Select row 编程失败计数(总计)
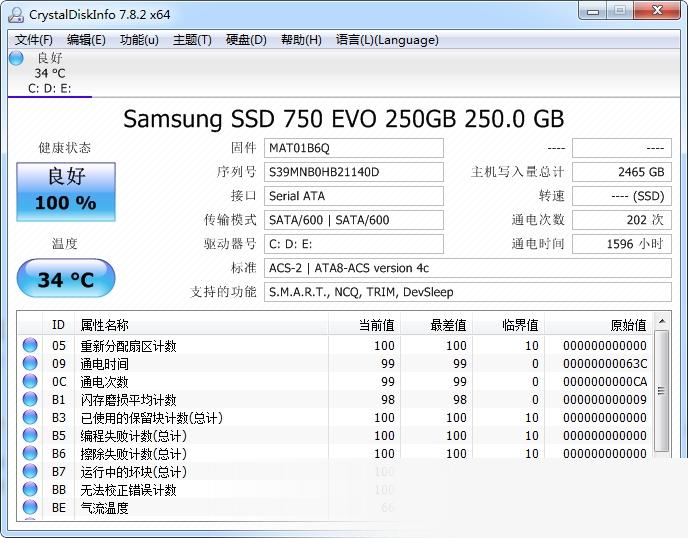This screenshot has height=538, width=688. (335, 435)
